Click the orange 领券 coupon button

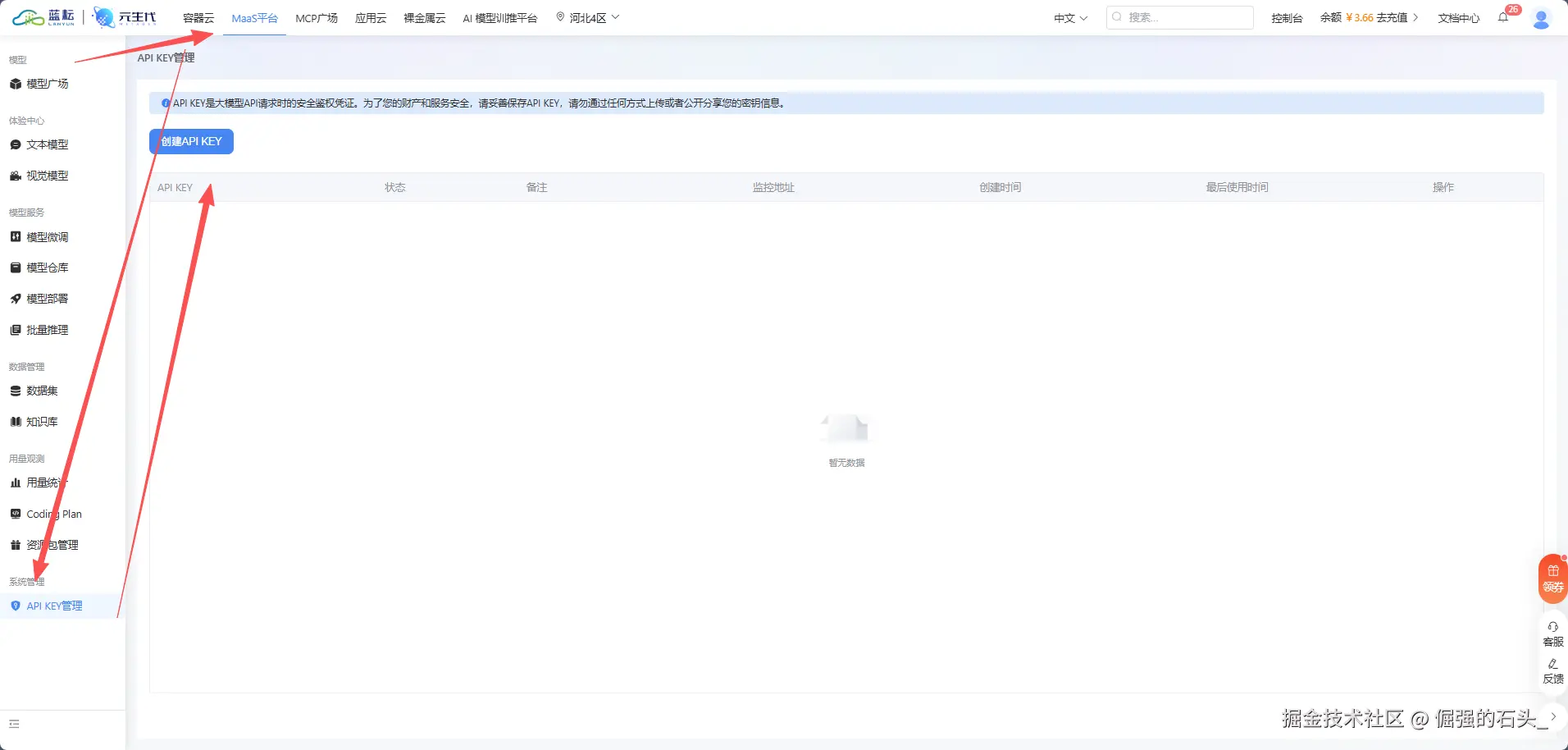coord(1553,579)
